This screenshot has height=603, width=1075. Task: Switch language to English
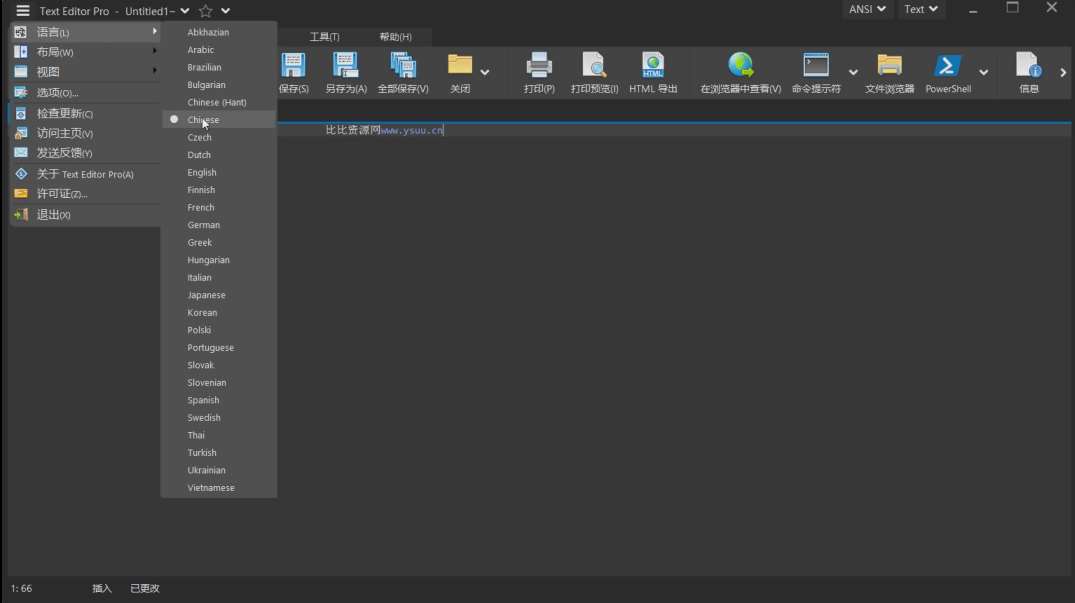click(202, 173)
